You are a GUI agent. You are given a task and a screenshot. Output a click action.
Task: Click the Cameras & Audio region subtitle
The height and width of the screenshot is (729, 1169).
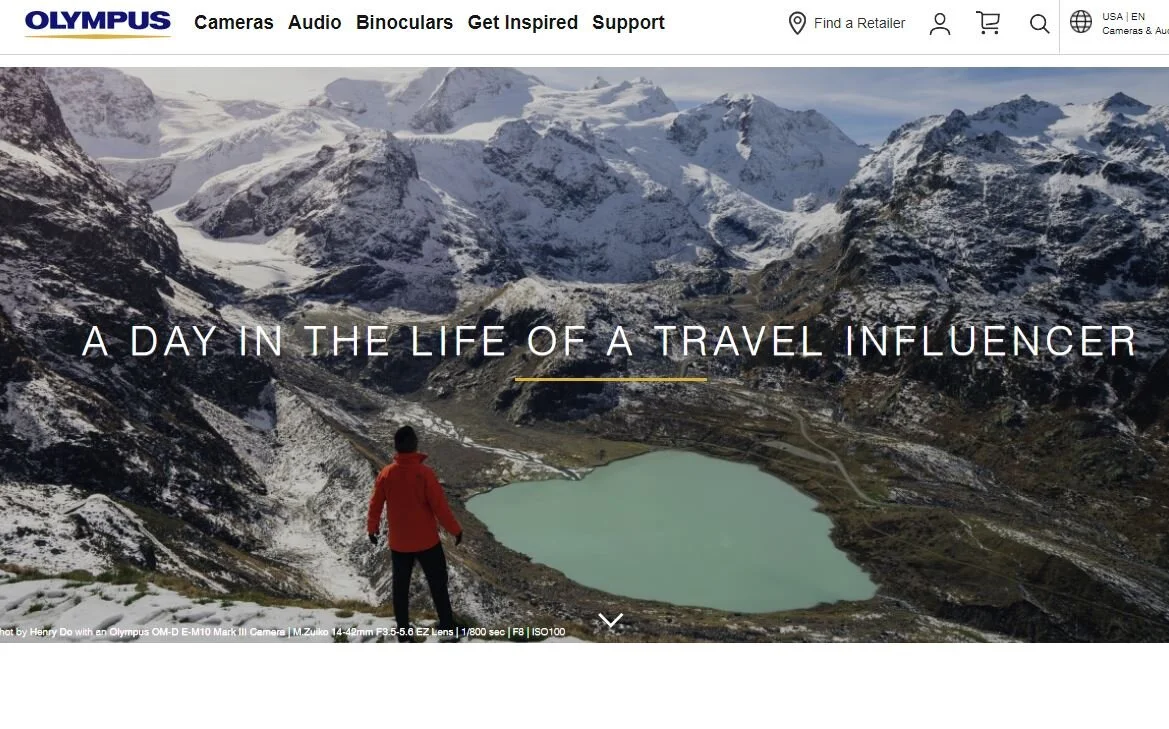pos(1135,31)
